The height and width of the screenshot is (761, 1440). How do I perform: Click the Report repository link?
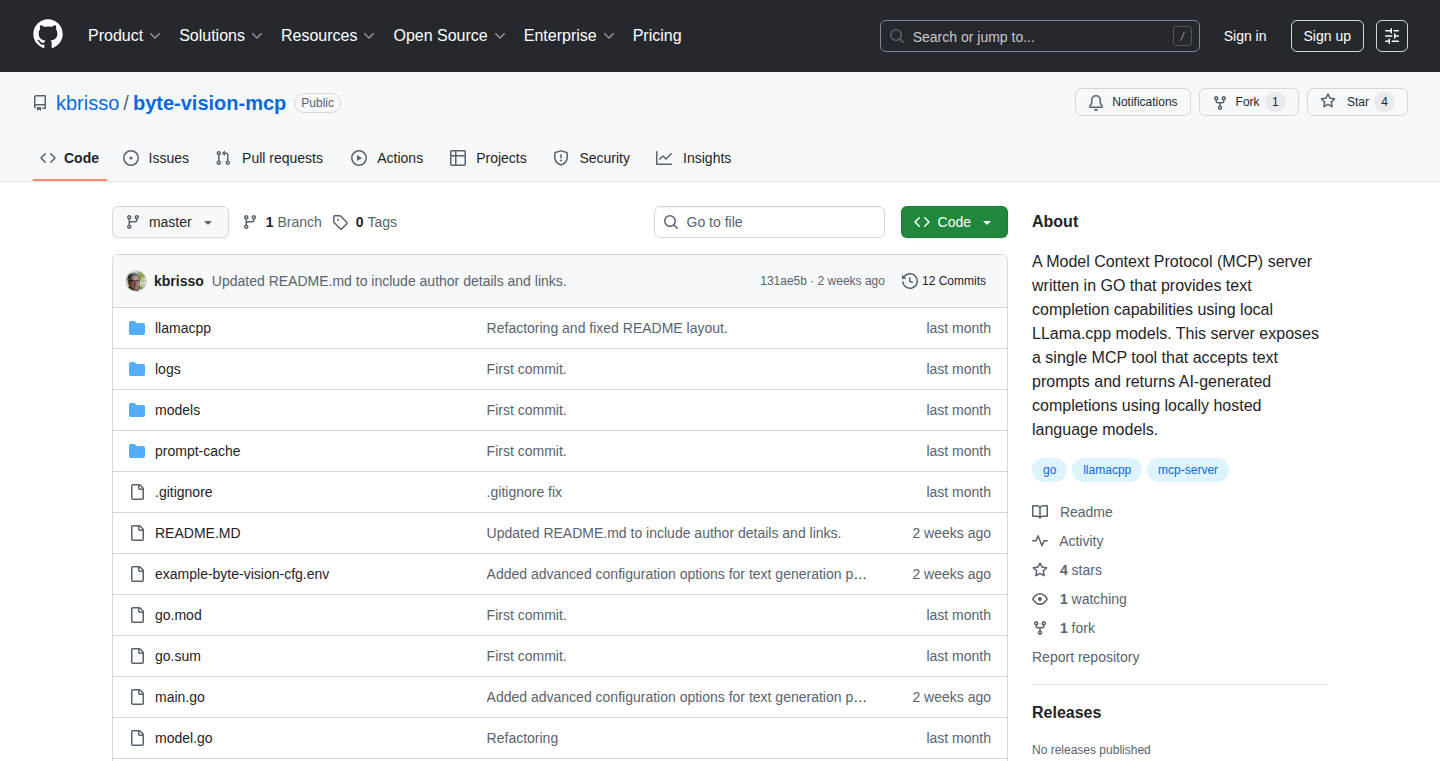coord(1086,657)
